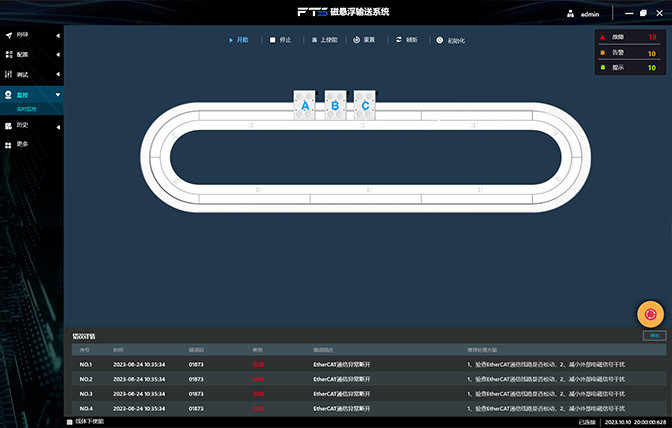Expand the 向导 (Wizard) sidebar menu
Image resolution: width=672 pixels, height=428 pixels.
pos(30,35)
